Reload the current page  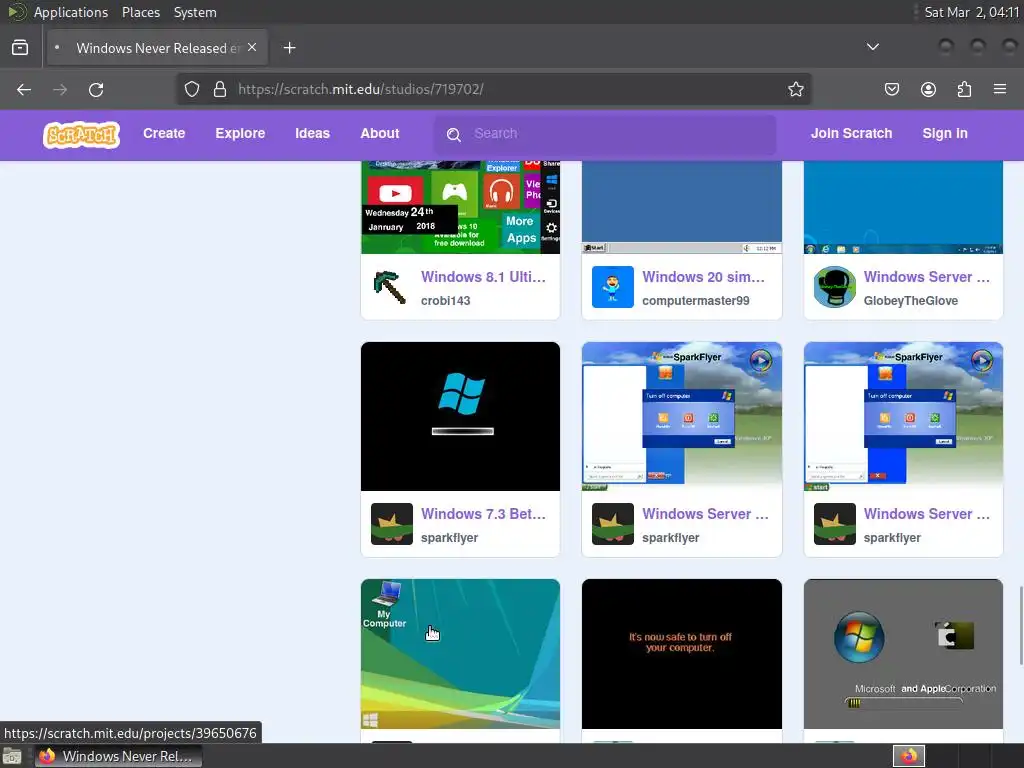[96, 89]
